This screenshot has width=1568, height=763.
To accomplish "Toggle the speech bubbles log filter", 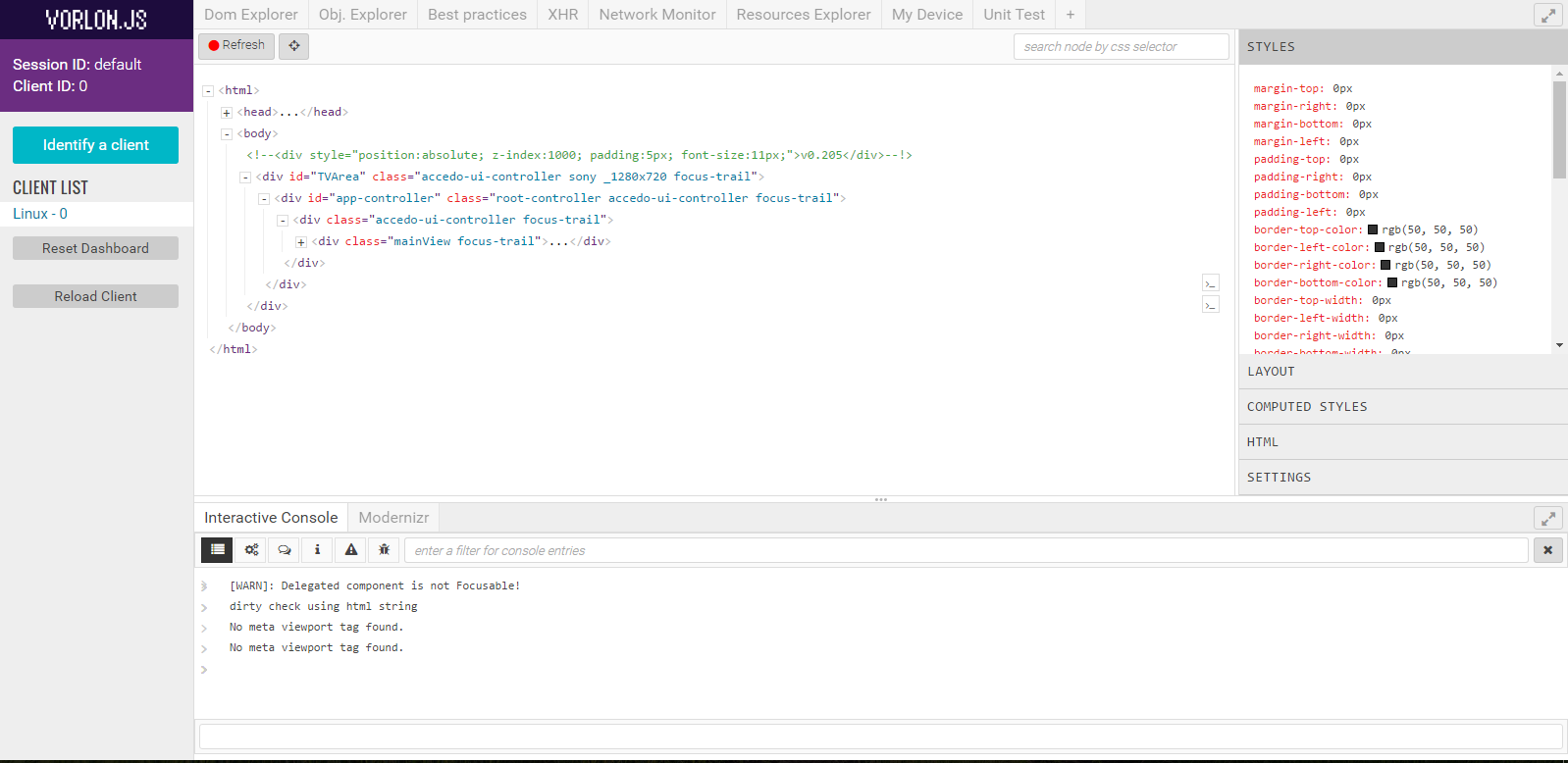I will [285, 550].
